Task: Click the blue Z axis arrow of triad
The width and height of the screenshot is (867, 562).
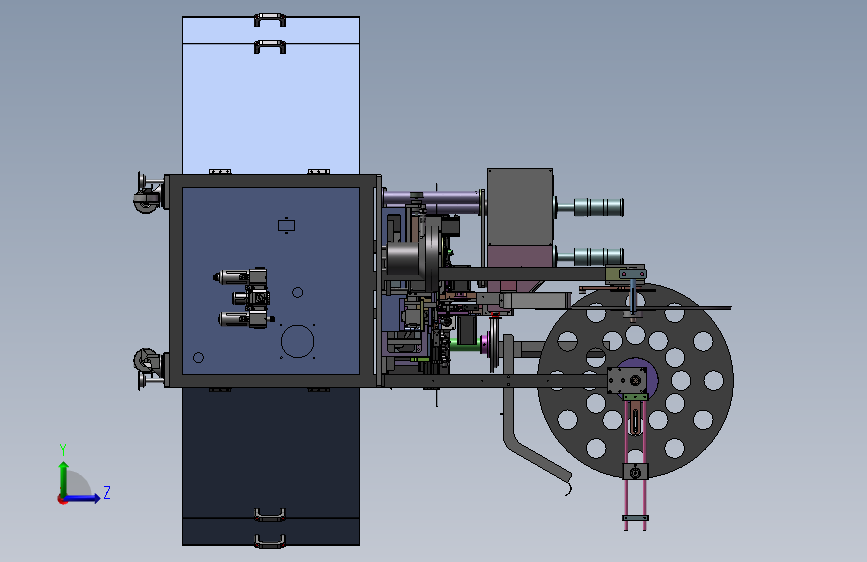Action: (83, 498)
